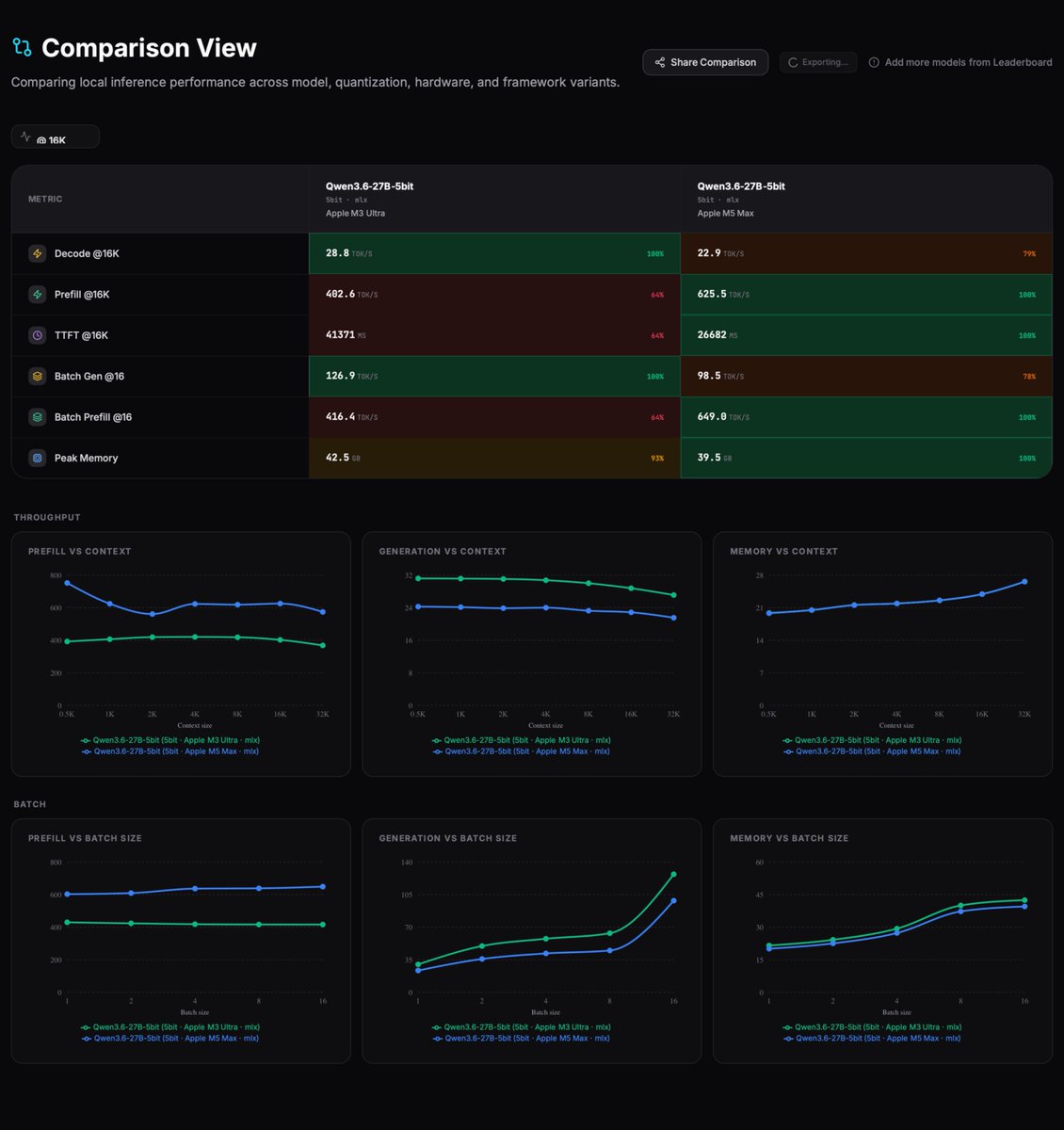Click the Exporting button
1064x1130 pixels.
(x=818, y=62)
